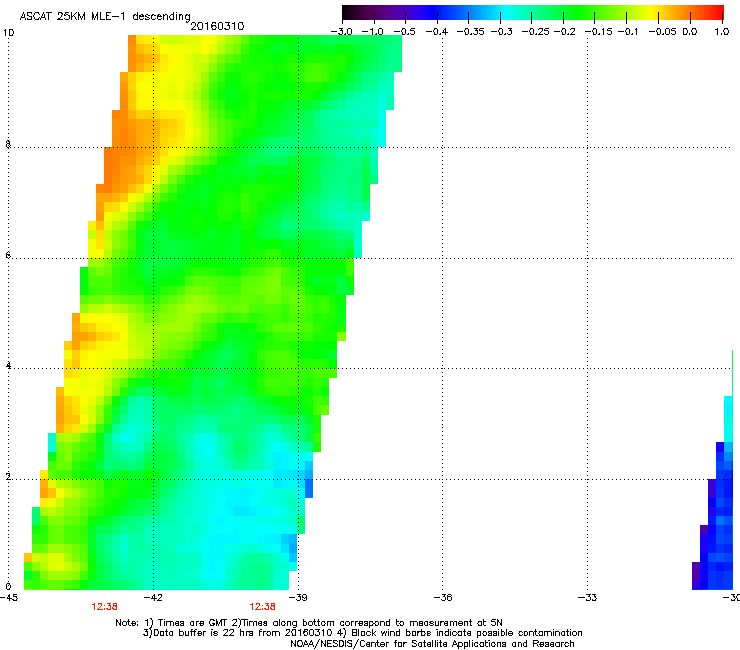Image resolution: width=740 pixels, height=650 pixels.
Task: Click the date label 20160310
Action: coord(217,26)
